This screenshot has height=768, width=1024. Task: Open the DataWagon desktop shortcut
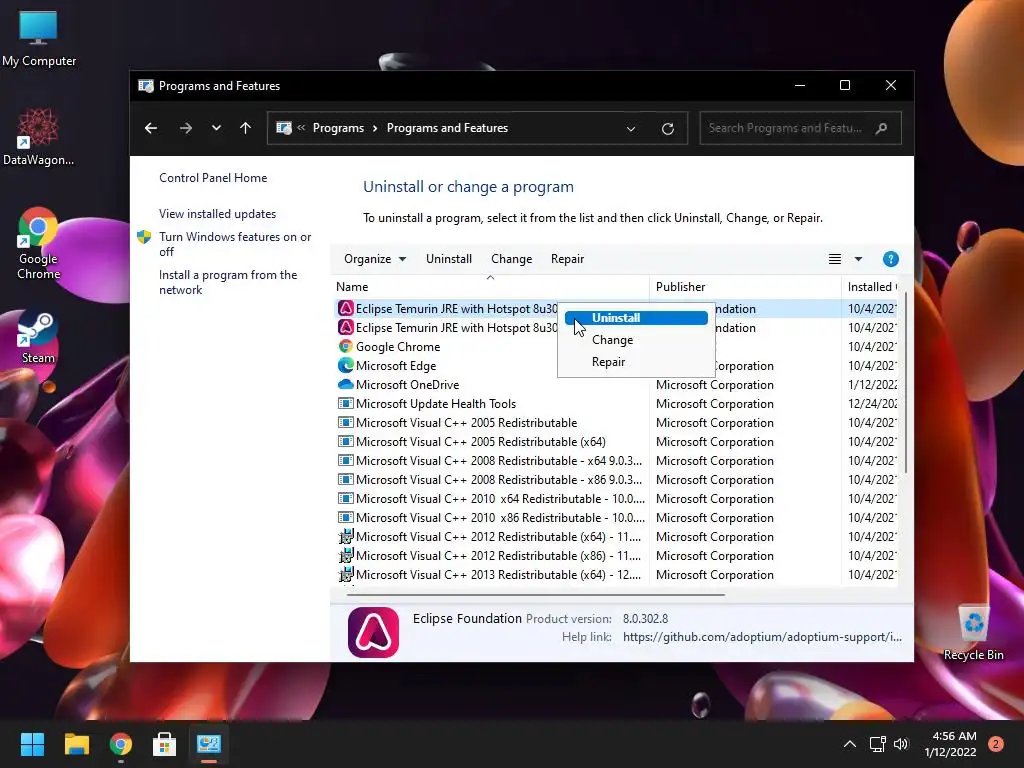click(38, 136)
